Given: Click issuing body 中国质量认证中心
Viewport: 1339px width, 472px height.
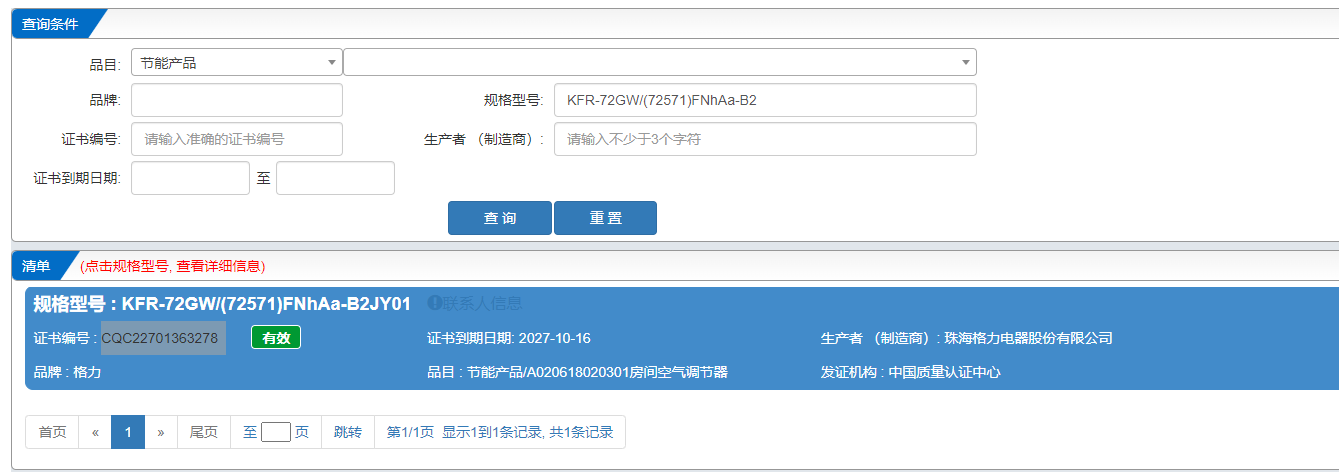Looking at the screenshot, I should [945, 372].
